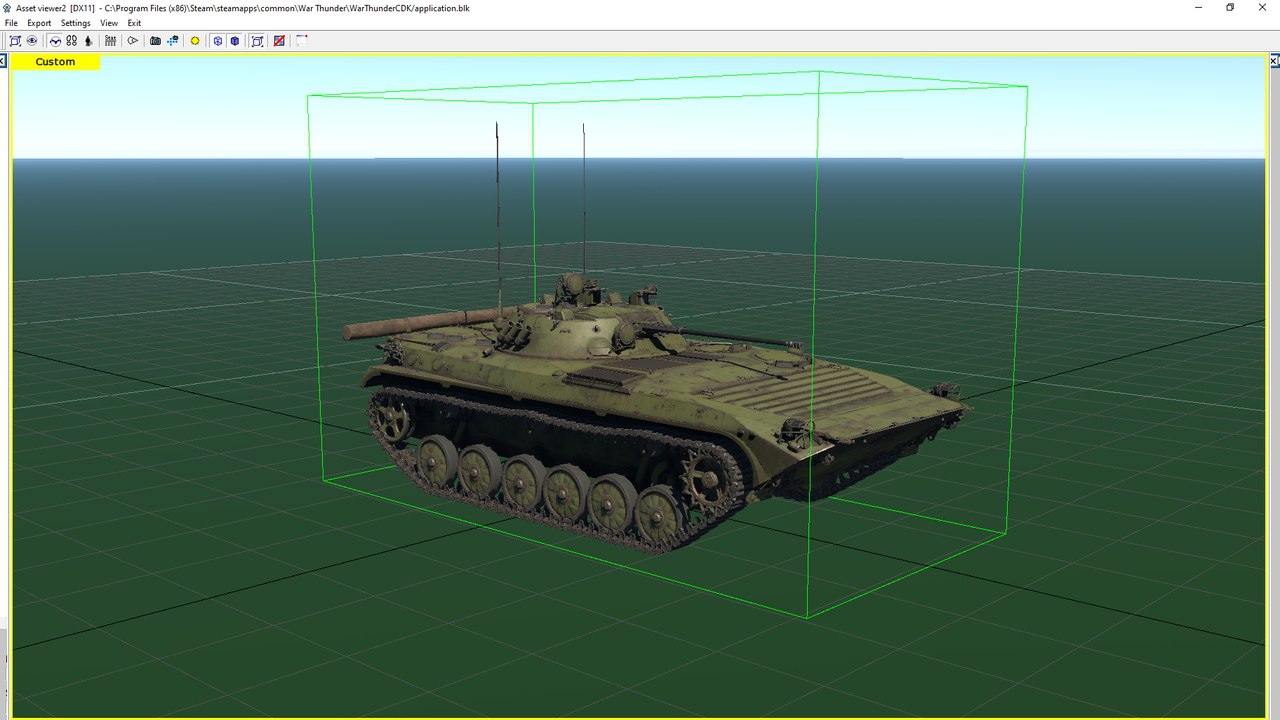Click the X button at top right of viewport
Viewport: 1280px width, 720px height.
point(1275,61)
